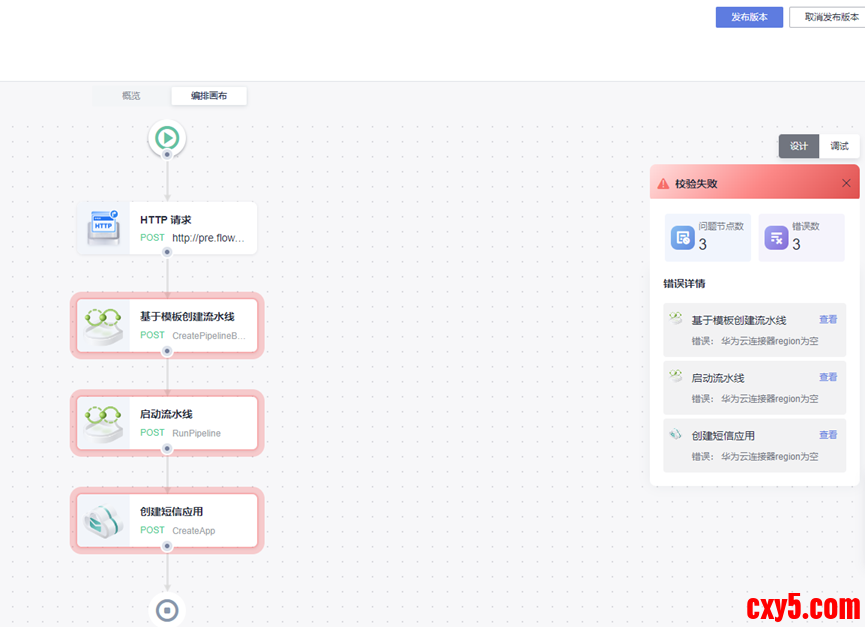View error for 基于模板创建流水线
The height and width of the screenshot is (627, 865).
tap(828, 320)
